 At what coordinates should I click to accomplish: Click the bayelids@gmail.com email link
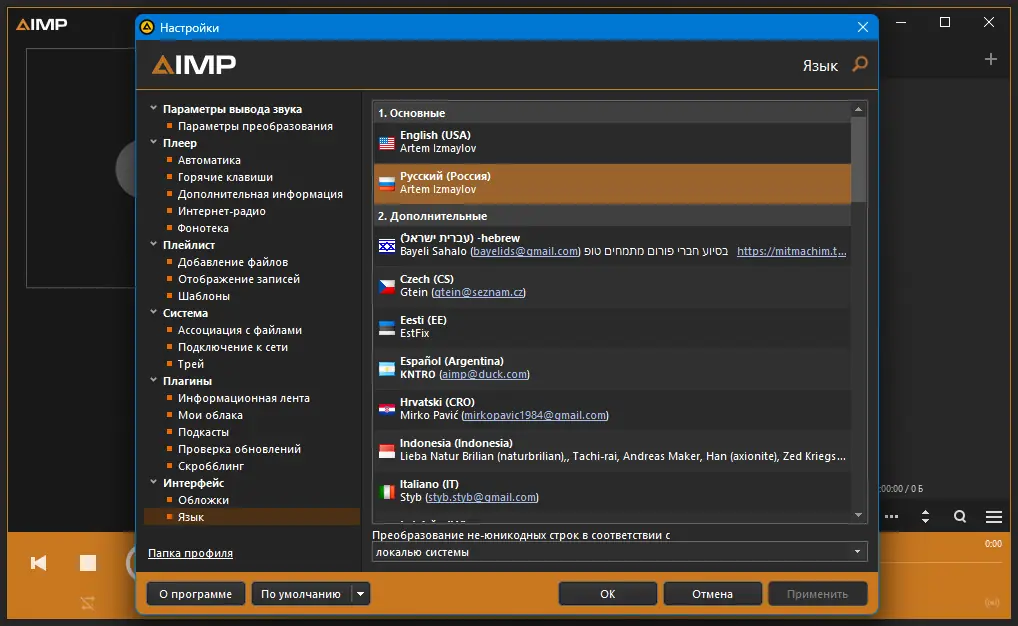pyautogui.click(x=525, y=251)
